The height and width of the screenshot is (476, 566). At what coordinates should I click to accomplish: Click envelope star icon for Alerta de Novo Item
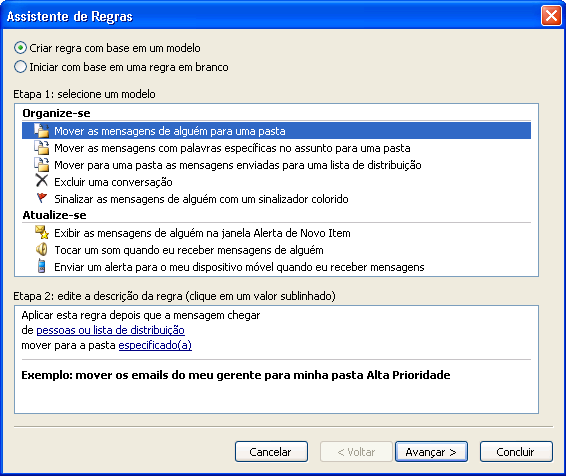tap(42, 232)
